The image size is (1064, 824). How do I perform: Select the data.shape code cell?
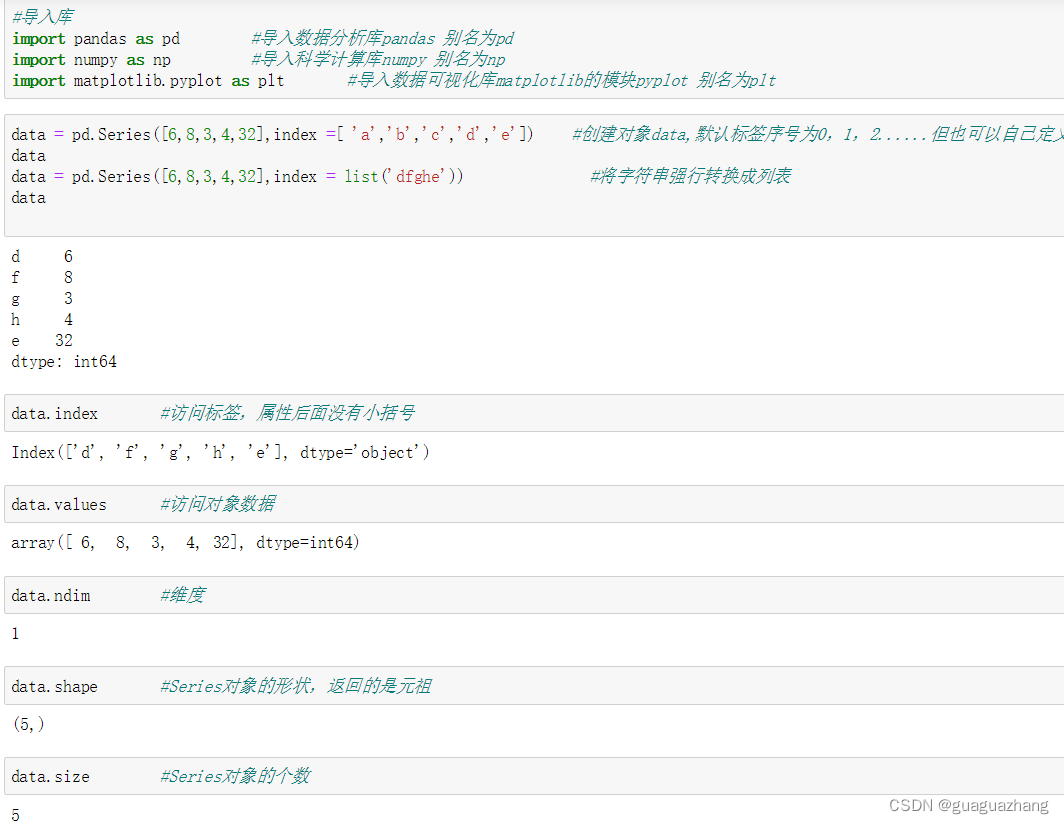coord(534,686)
